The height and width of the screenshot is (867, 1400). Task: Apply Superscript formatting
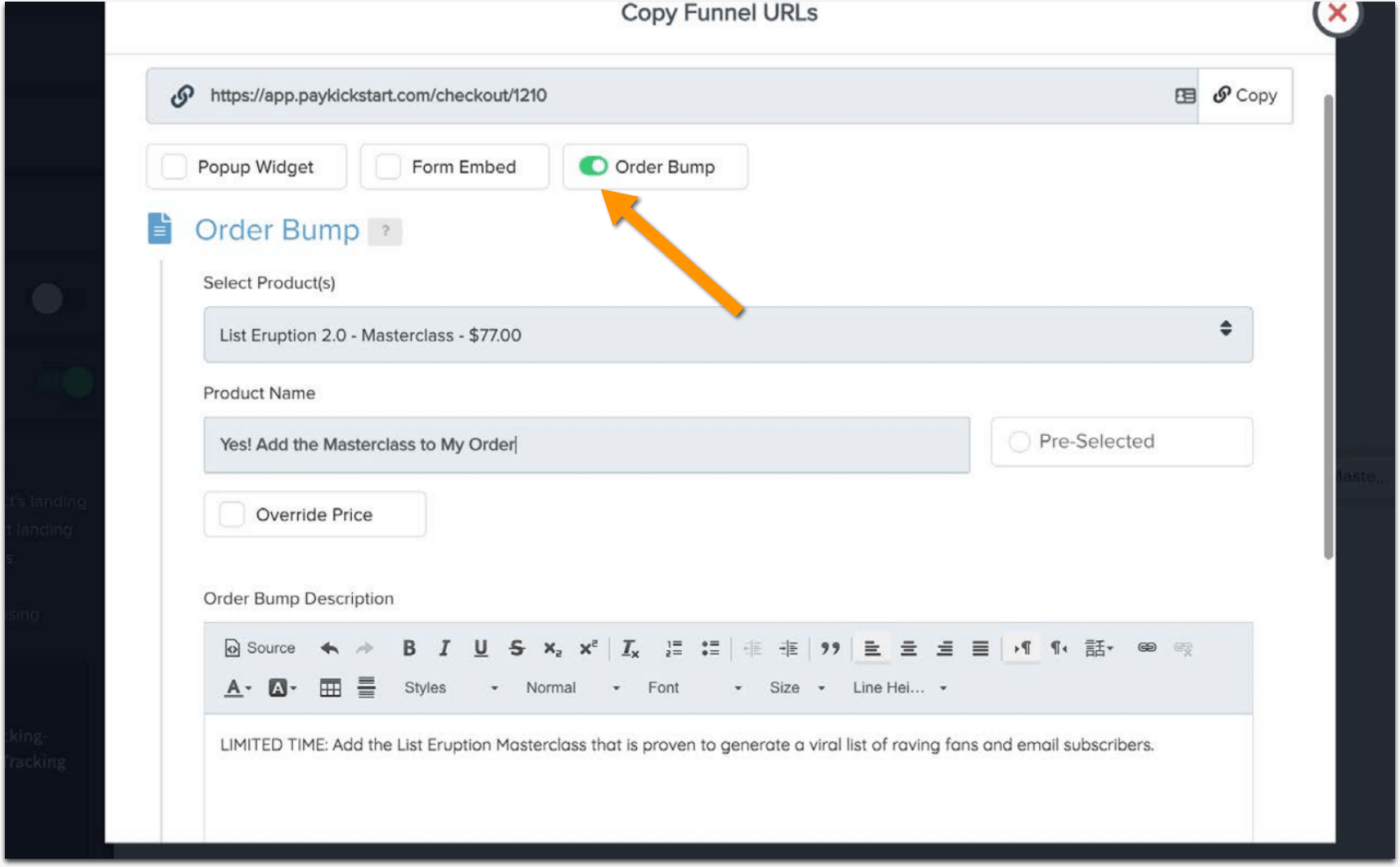(589, 648)
